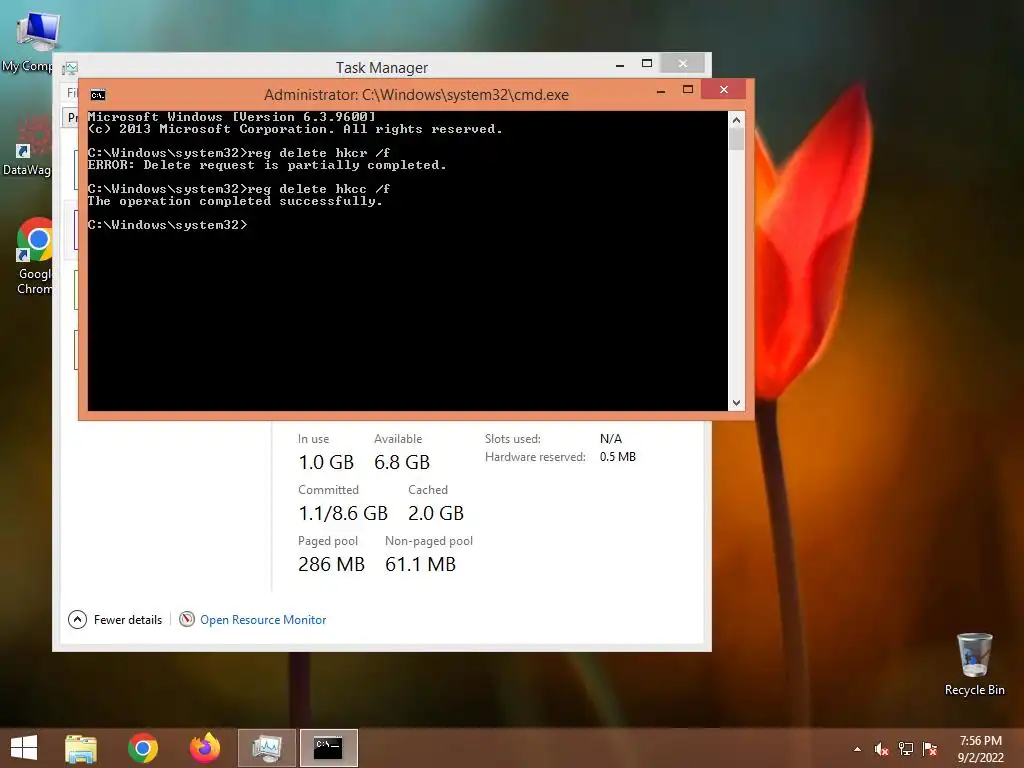The width and height of the screenshot is (1024, 768).
Task: Open the Action Center flag icon
Action: (930, 749)
